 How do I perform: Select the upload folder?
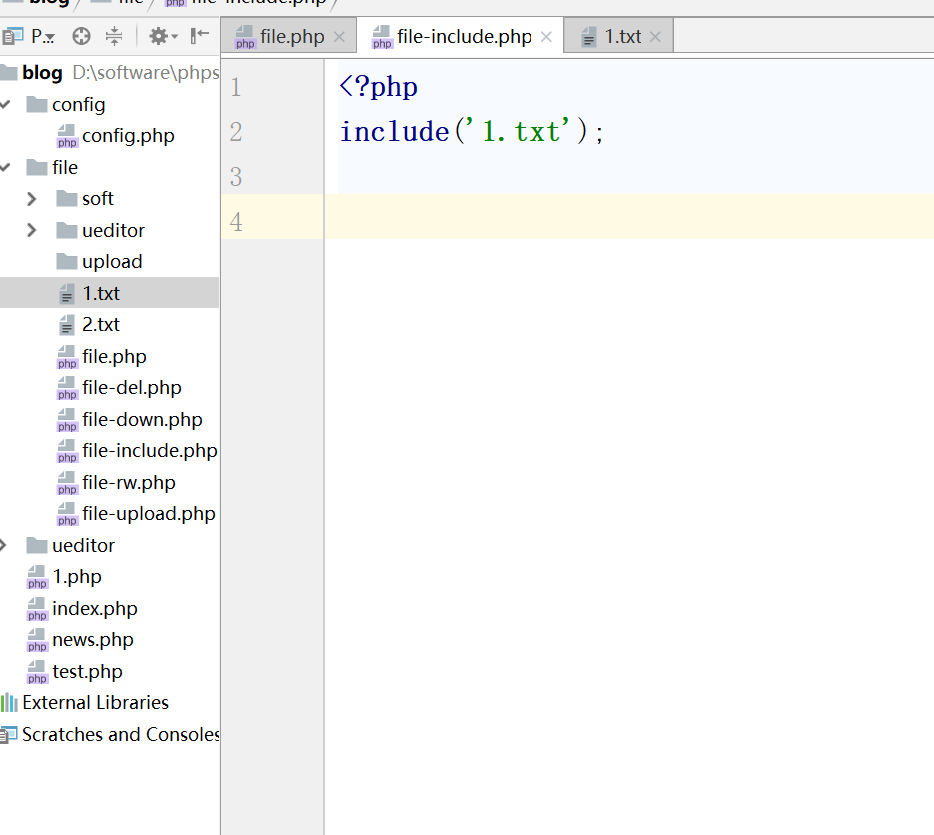click(112, 261)
